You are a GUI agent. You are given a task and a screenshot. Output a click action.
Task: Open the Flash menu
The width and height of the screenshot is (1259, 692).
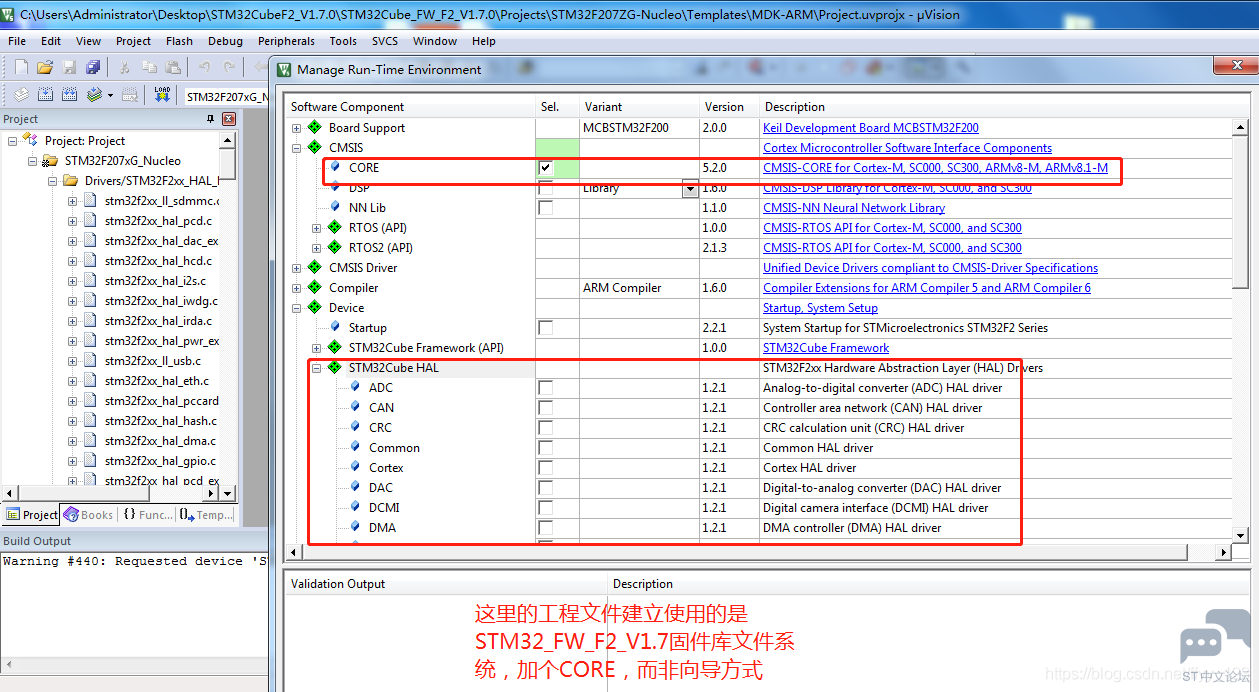coord(180,41)
